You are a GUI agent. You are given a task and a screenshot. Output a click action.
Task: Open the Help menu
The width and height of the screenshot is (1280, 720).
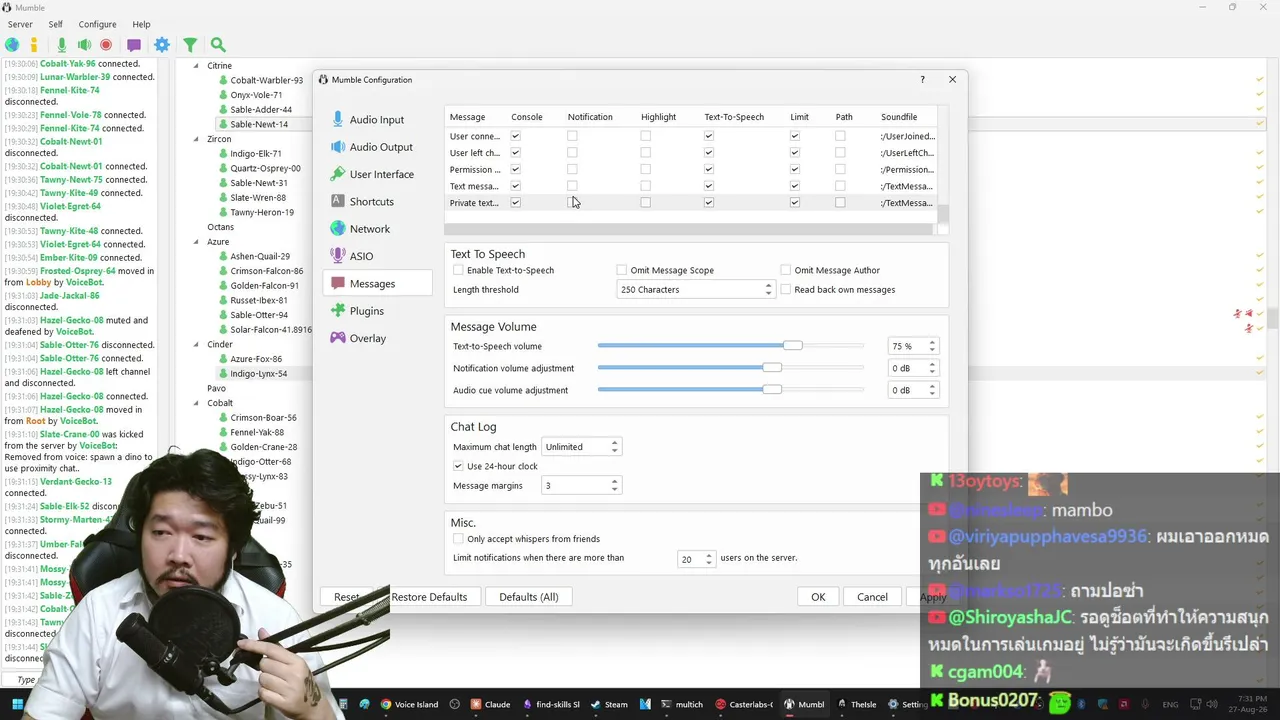click(142, 24)
